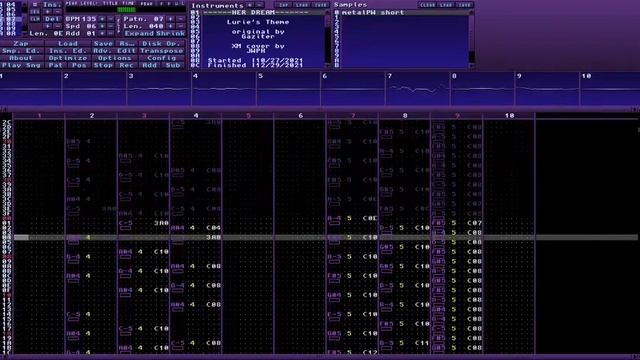Select order list entry 09
The image size is (640, 360).
point(11,29)
